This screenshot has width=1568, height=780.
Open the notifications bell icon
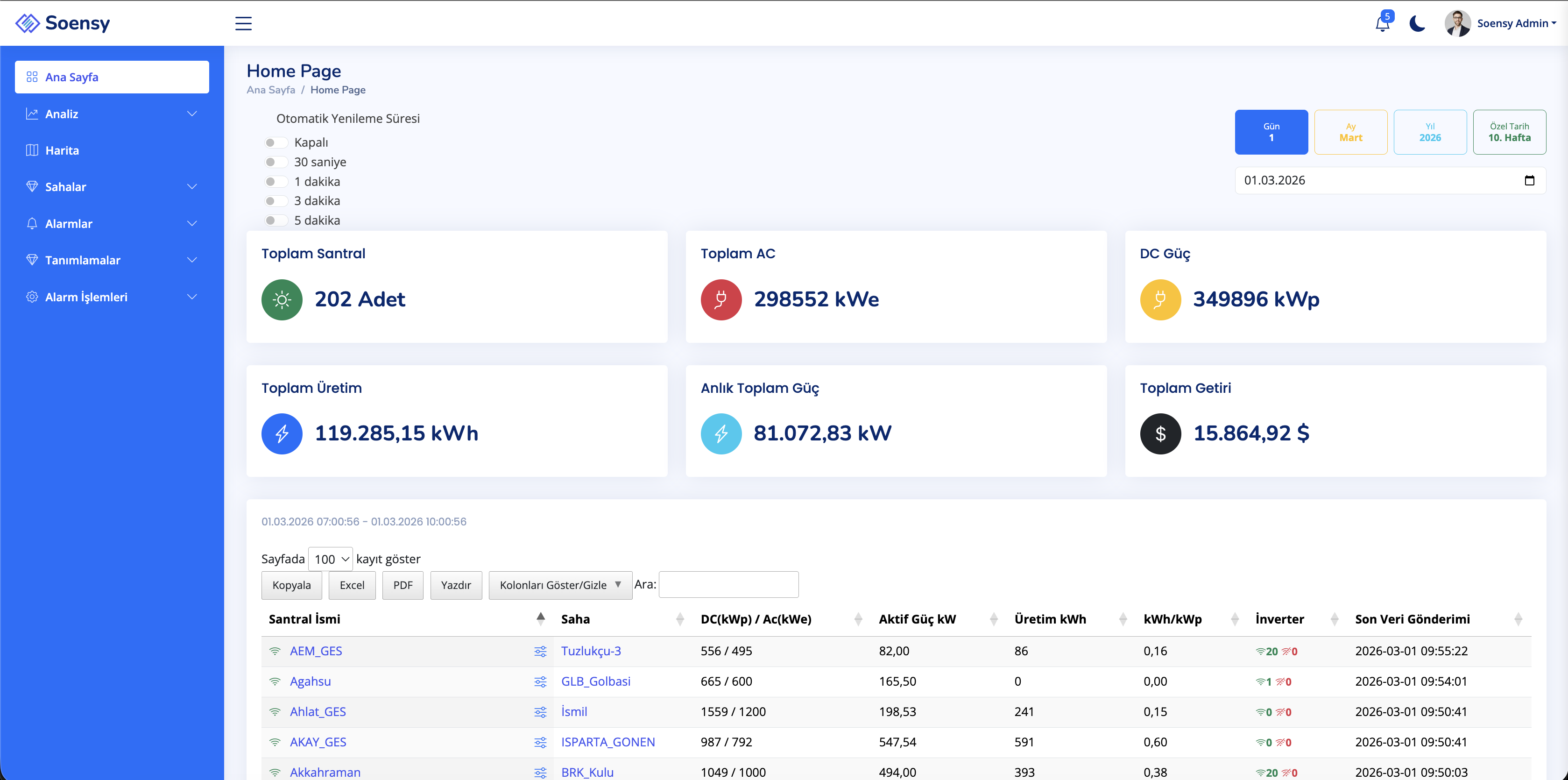1382,24
